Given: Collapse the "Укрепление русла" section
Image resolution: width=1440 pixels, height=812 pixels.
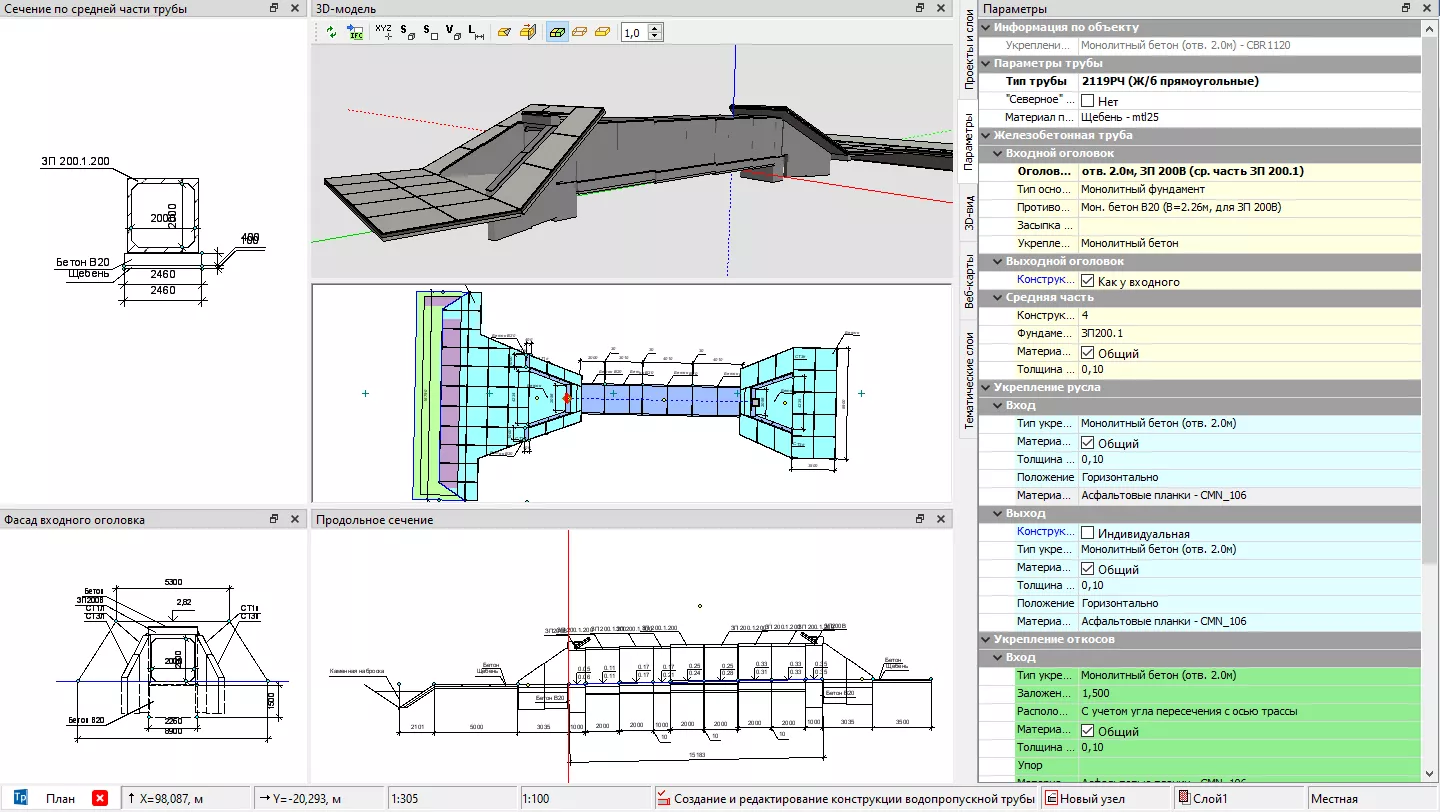Looking at the screenshot, I should click(x=986, y=388).
